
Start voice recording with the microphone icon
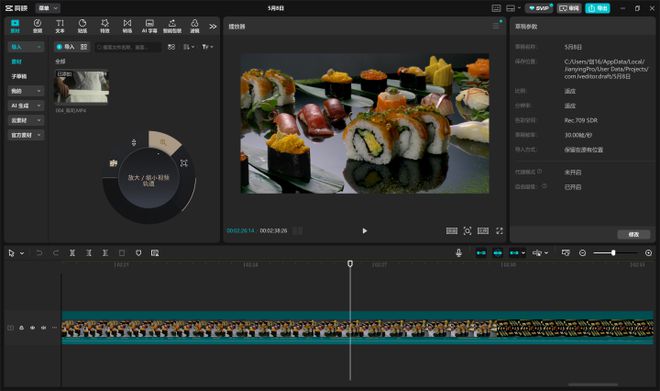click(x=459, y=253)
